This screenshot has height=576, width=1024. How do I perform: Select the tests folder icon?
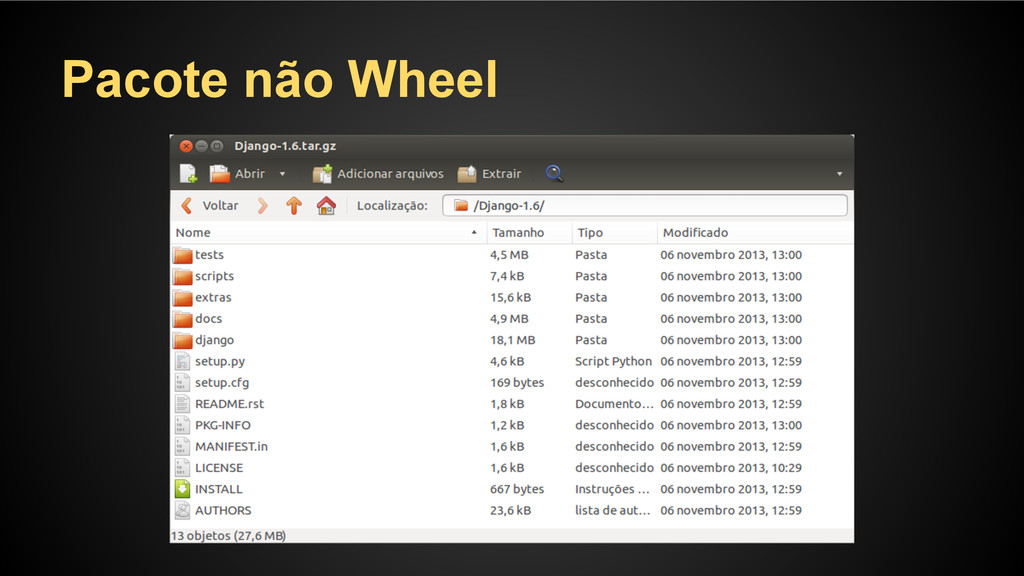pyautogui.click(x=183, y=255)
